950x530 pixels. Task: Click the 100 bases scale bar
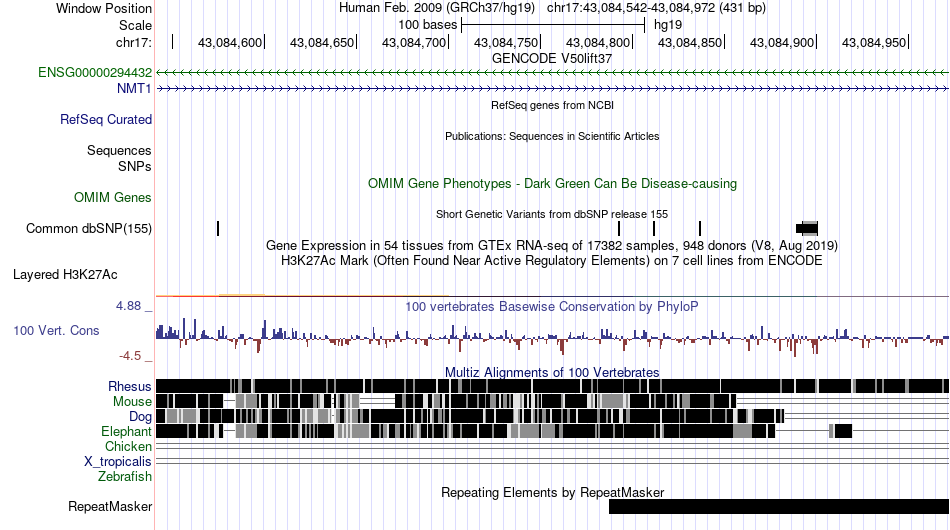(x=553, y=25)
